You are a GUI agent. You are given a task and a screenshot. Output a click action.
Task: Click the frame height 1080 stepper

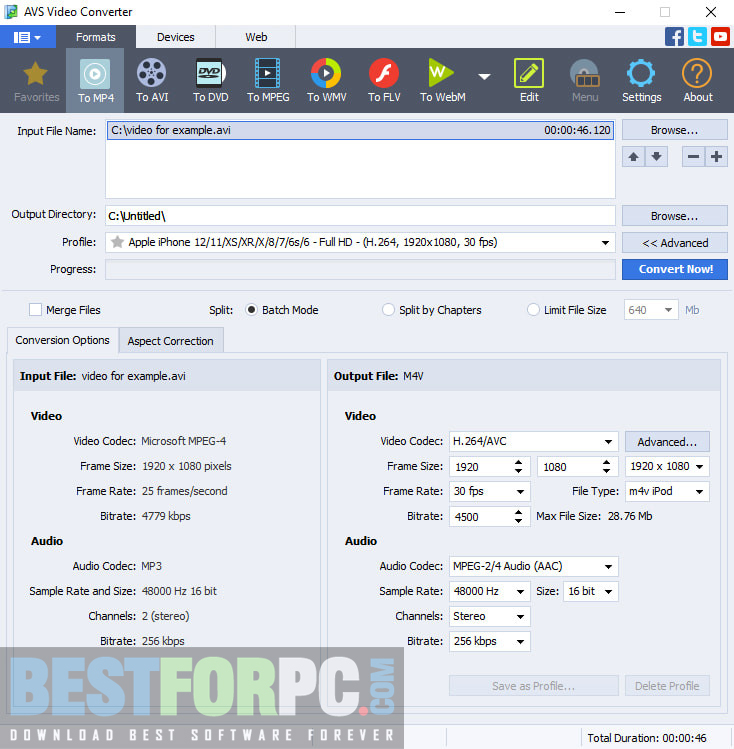(x=606, y=467)
